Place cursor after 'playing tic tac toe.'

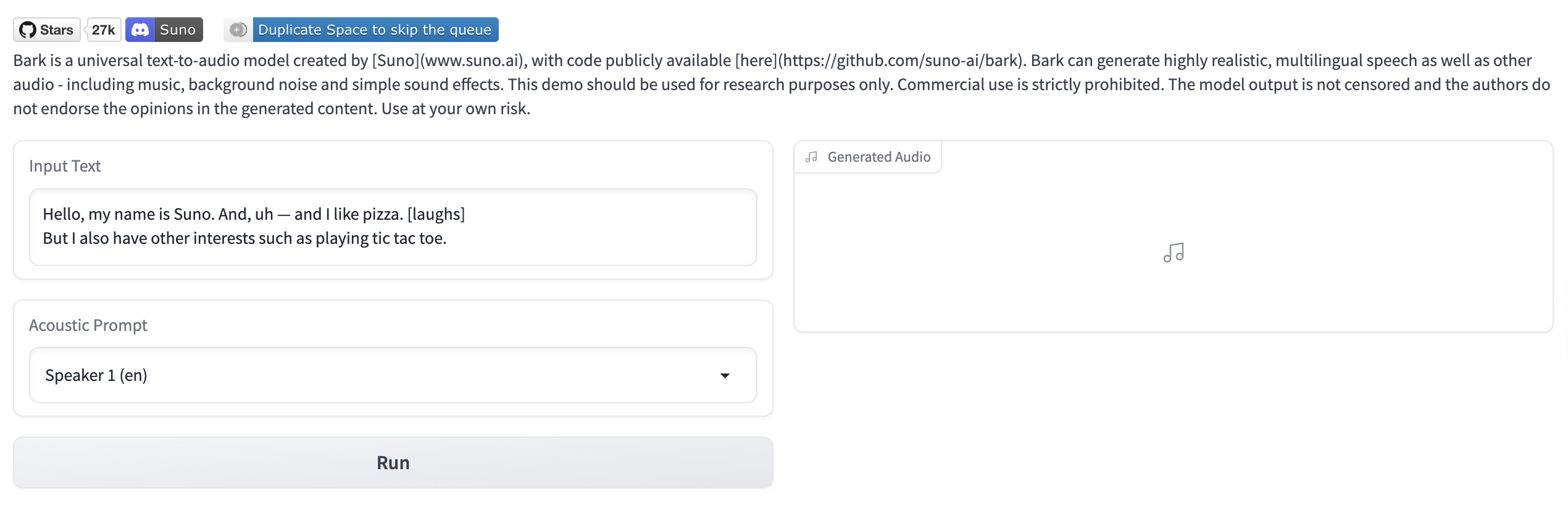(447, 239)
